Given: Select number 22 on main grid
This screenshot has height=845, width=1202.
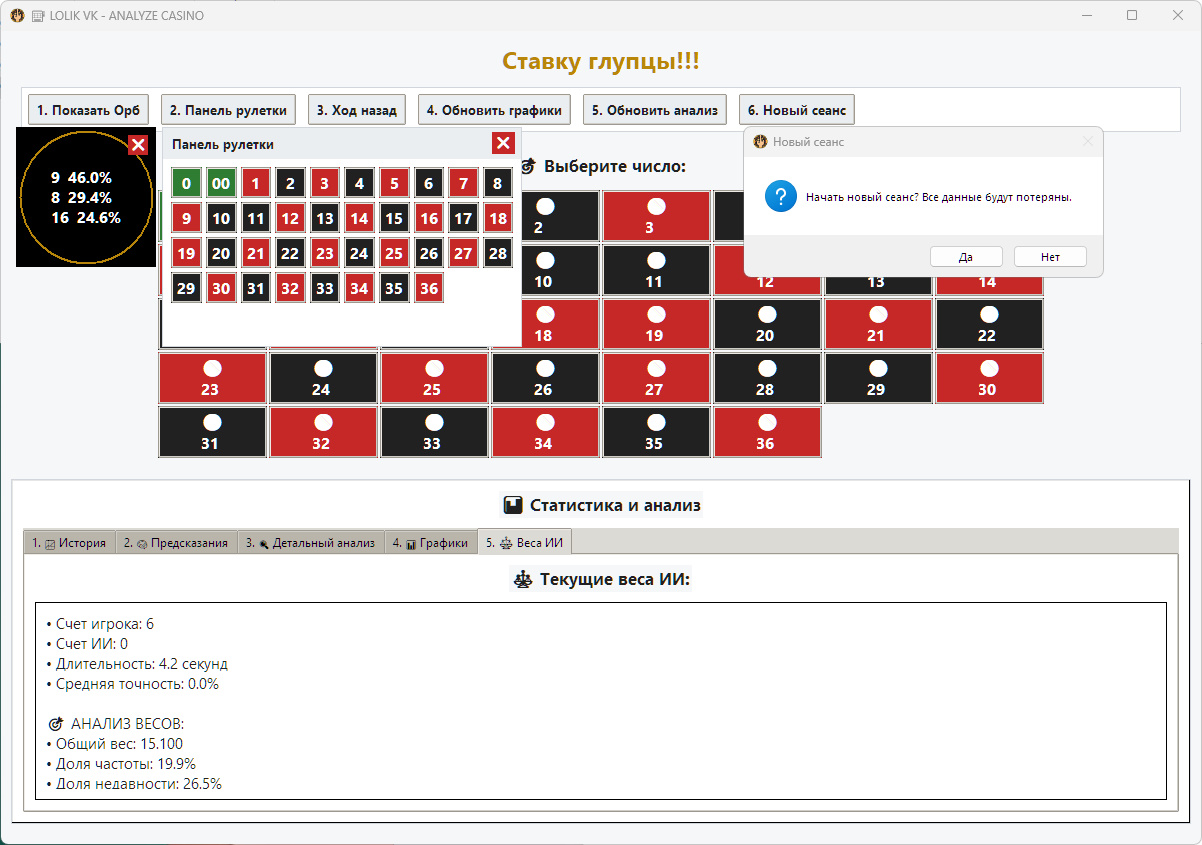Looking at the screenshot, I should pyautogui.click(x=989, y=324).
